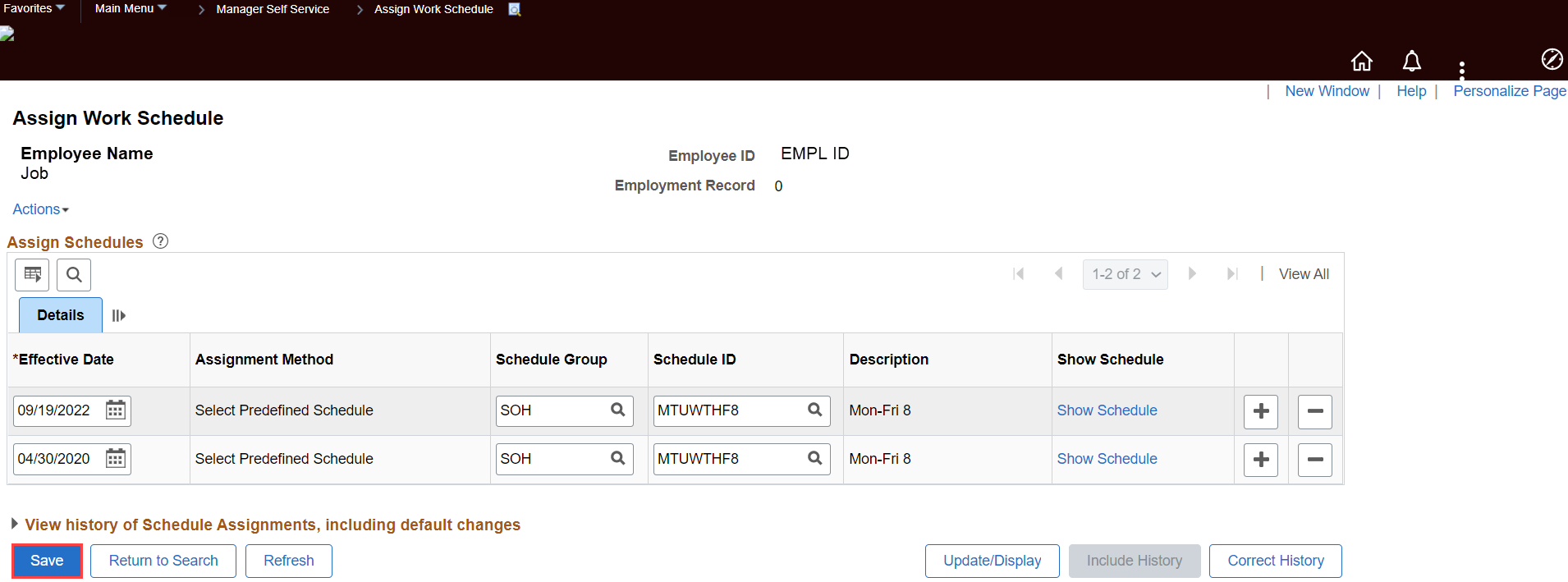The width and height of the screenshot is (1568, 582).
Task: Open the Schedule ID lookup for MTUWTHF8
Action: [814, 410]
